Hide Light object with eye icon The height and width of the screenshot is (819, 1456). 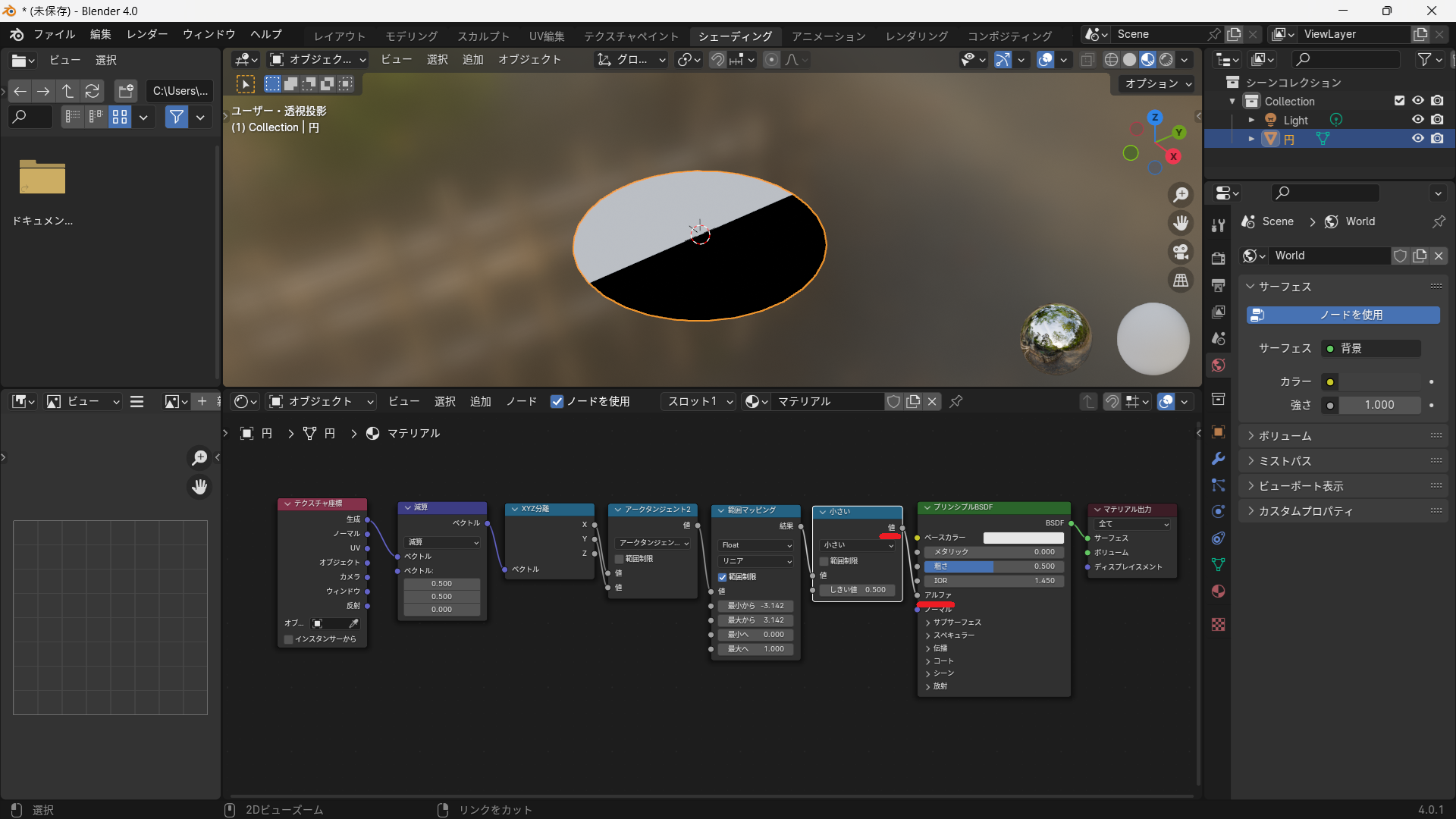tap(1417, 120)
